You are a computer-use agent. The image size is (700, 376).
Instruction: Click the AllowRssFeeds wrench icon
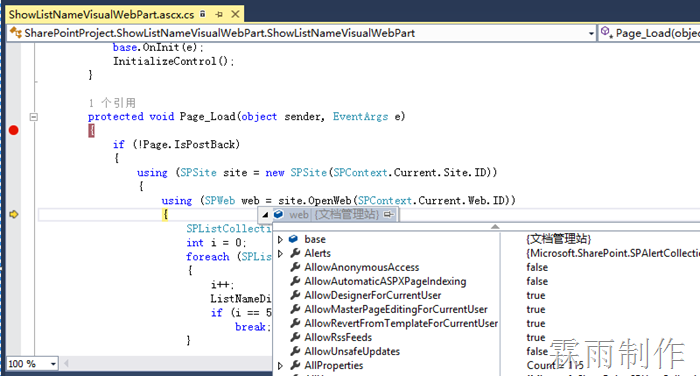[x=295, y=337]
